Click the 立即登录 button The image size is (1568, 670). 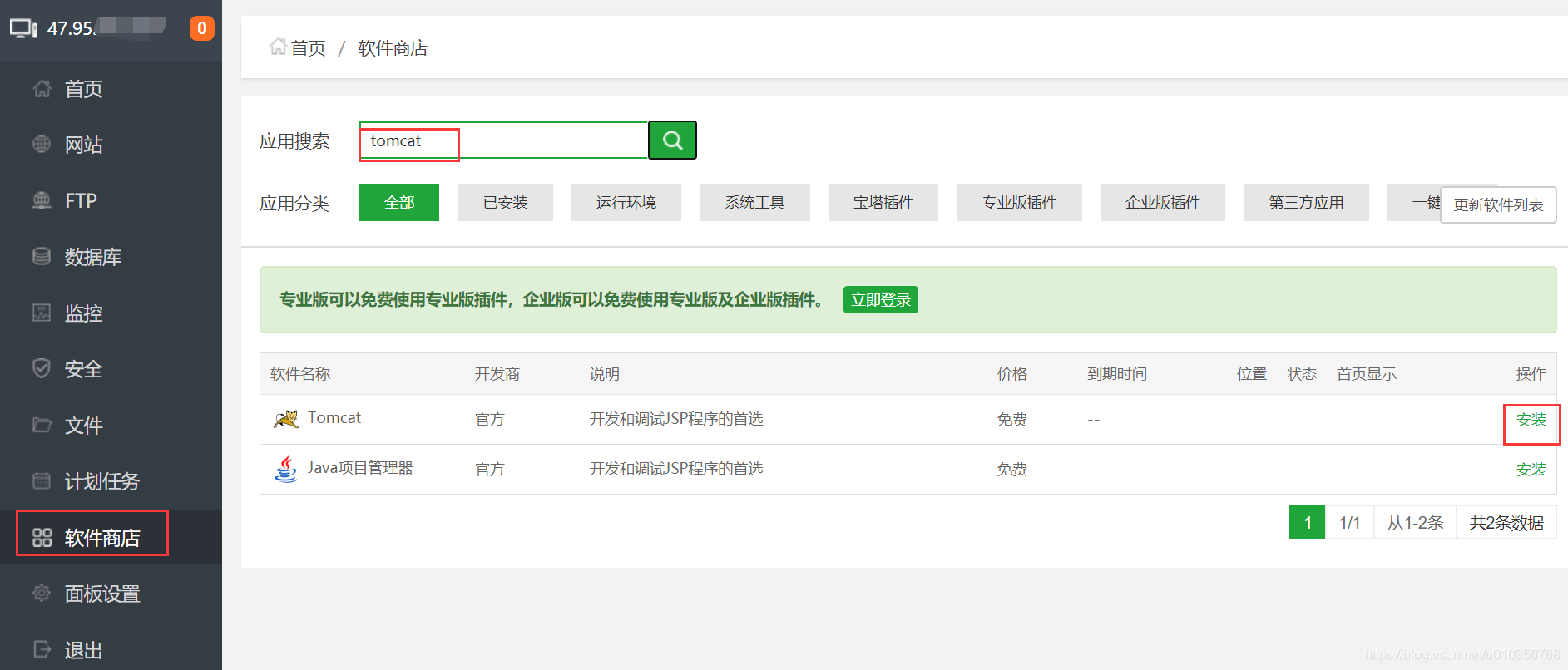coord(881,299)
